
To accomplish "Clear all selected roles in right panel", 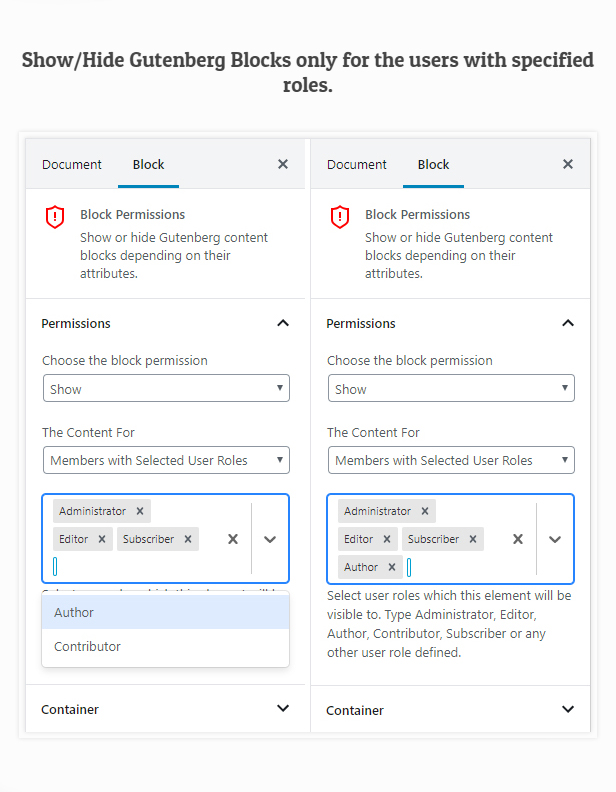I will pyautogui.click(x=518, y=539).
